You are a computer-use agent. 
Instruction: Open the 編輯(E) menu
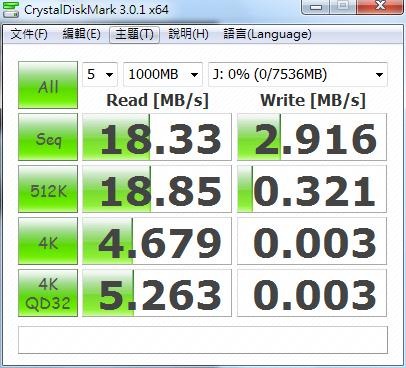coord(81,34)
